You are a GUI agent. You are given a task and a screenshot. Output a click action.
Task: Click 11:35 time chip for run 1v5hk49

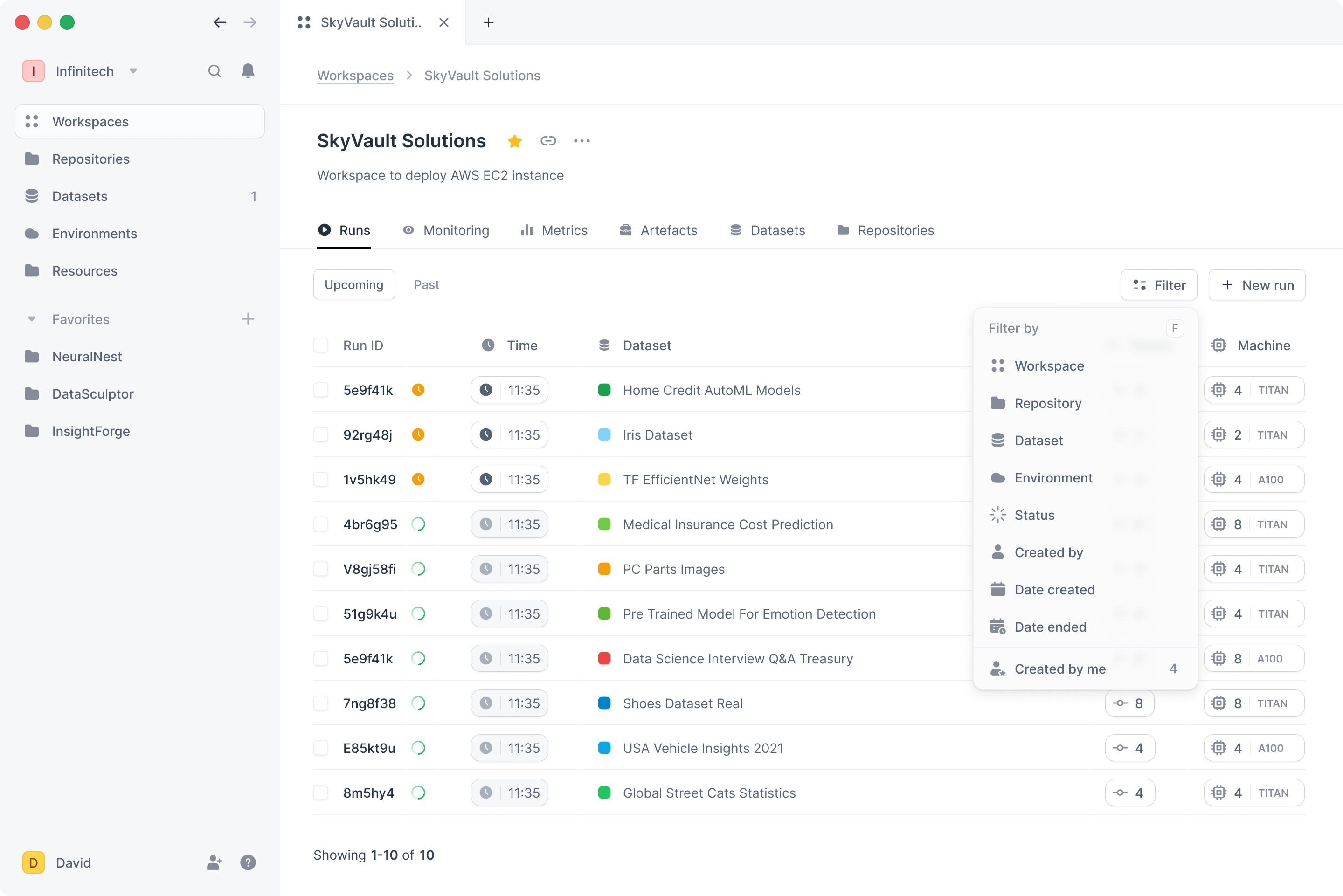pos(509,479)
